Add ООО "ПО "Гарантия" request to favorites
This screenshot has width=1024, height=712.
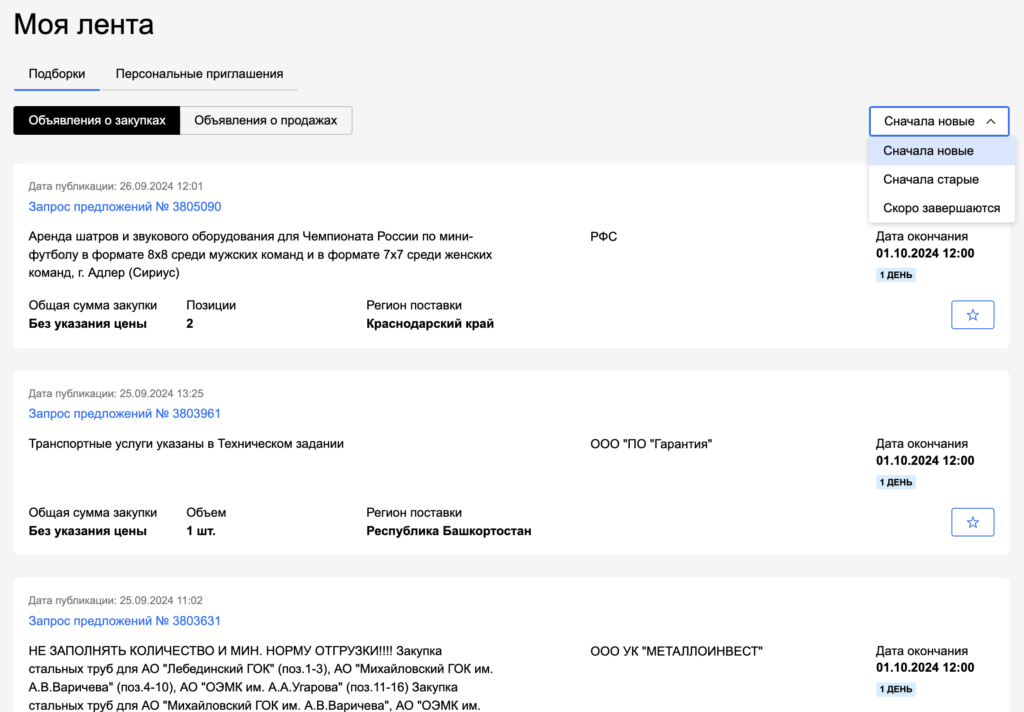tap(972, 522)
